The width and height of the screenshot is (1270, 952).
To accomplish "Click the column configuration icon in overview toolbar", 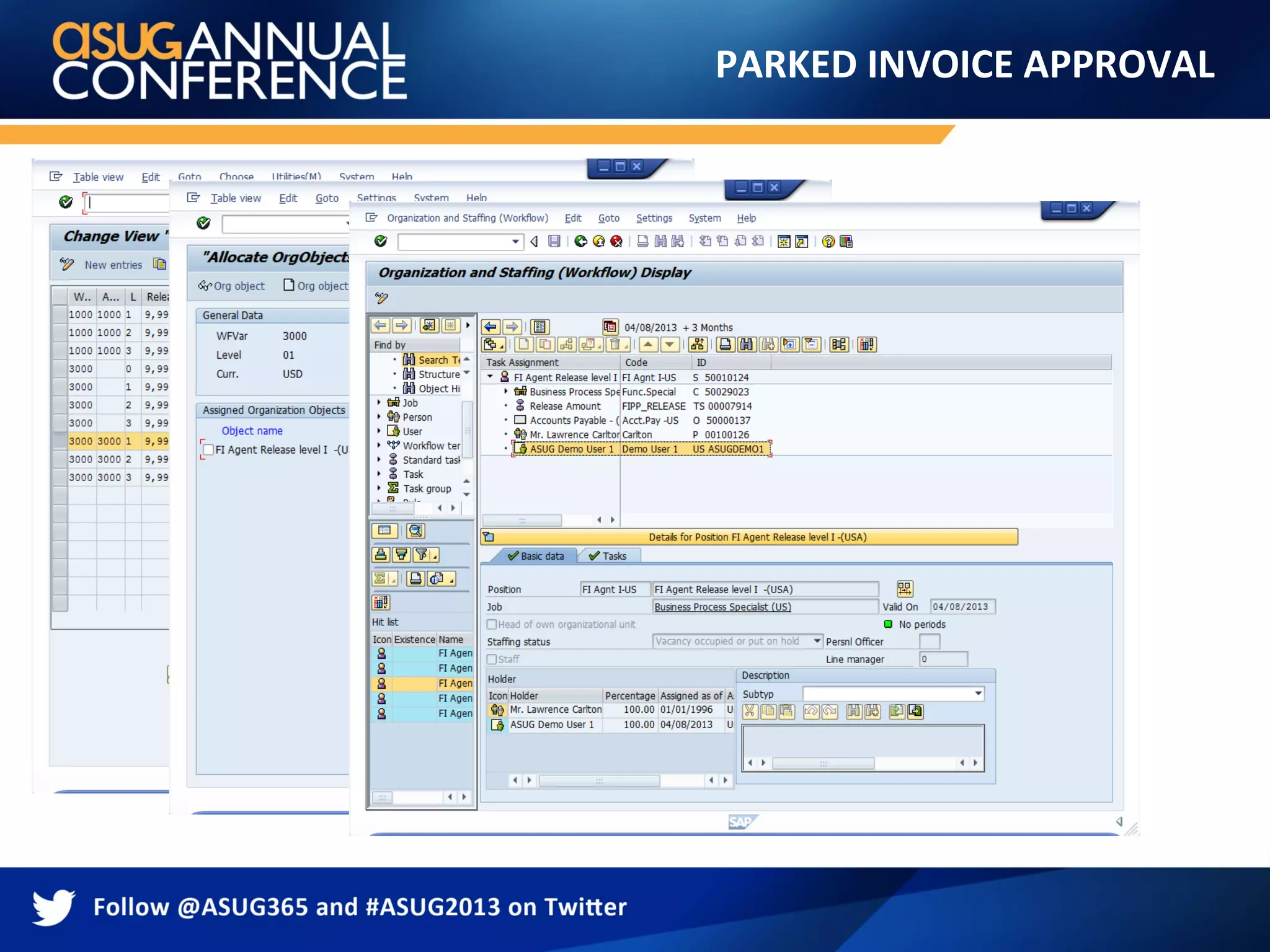I will (867, 344).
